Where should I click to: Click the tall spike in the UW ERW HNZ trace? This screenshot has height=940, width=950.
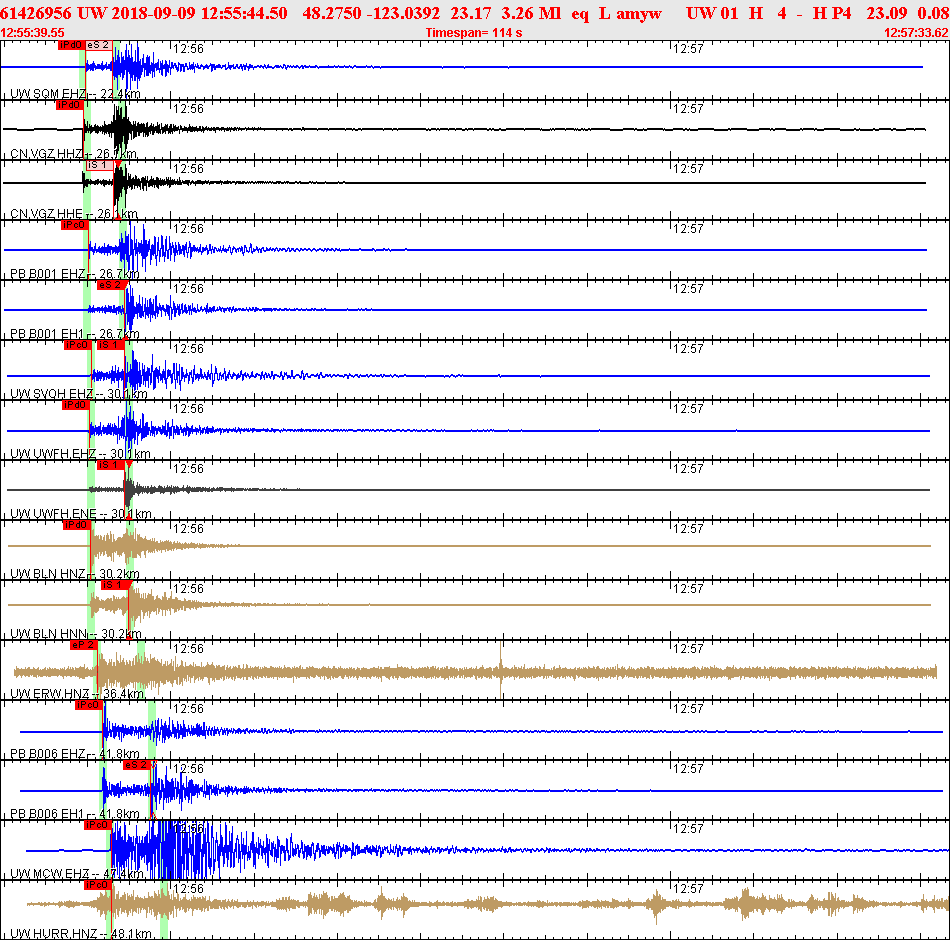pyautogui.click(x=500, y=668)
